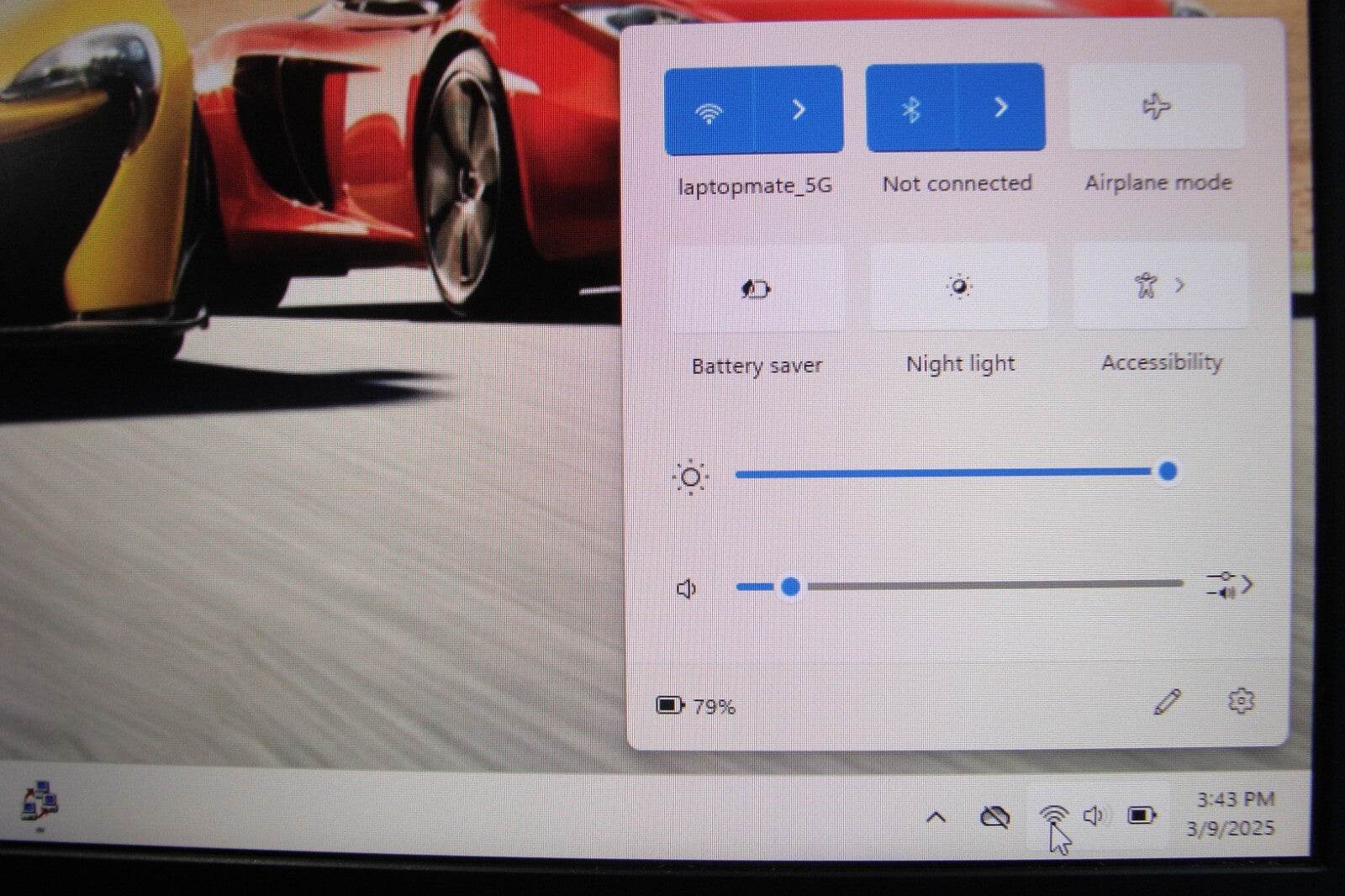This screenshot has width=1345, height=896.
Task: Mute the volume speaker icon in panel
Action: click(687, 588)
